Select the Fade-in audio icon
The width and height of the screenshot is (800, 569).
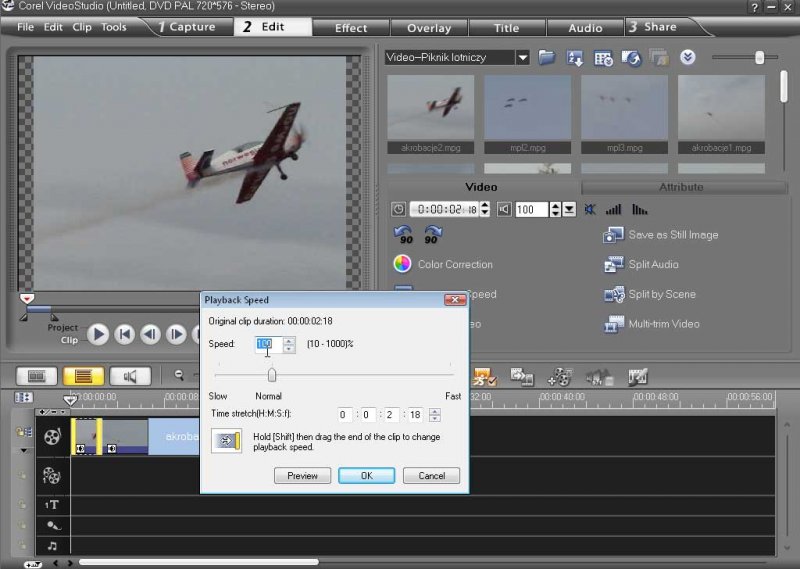coord(613,209)
